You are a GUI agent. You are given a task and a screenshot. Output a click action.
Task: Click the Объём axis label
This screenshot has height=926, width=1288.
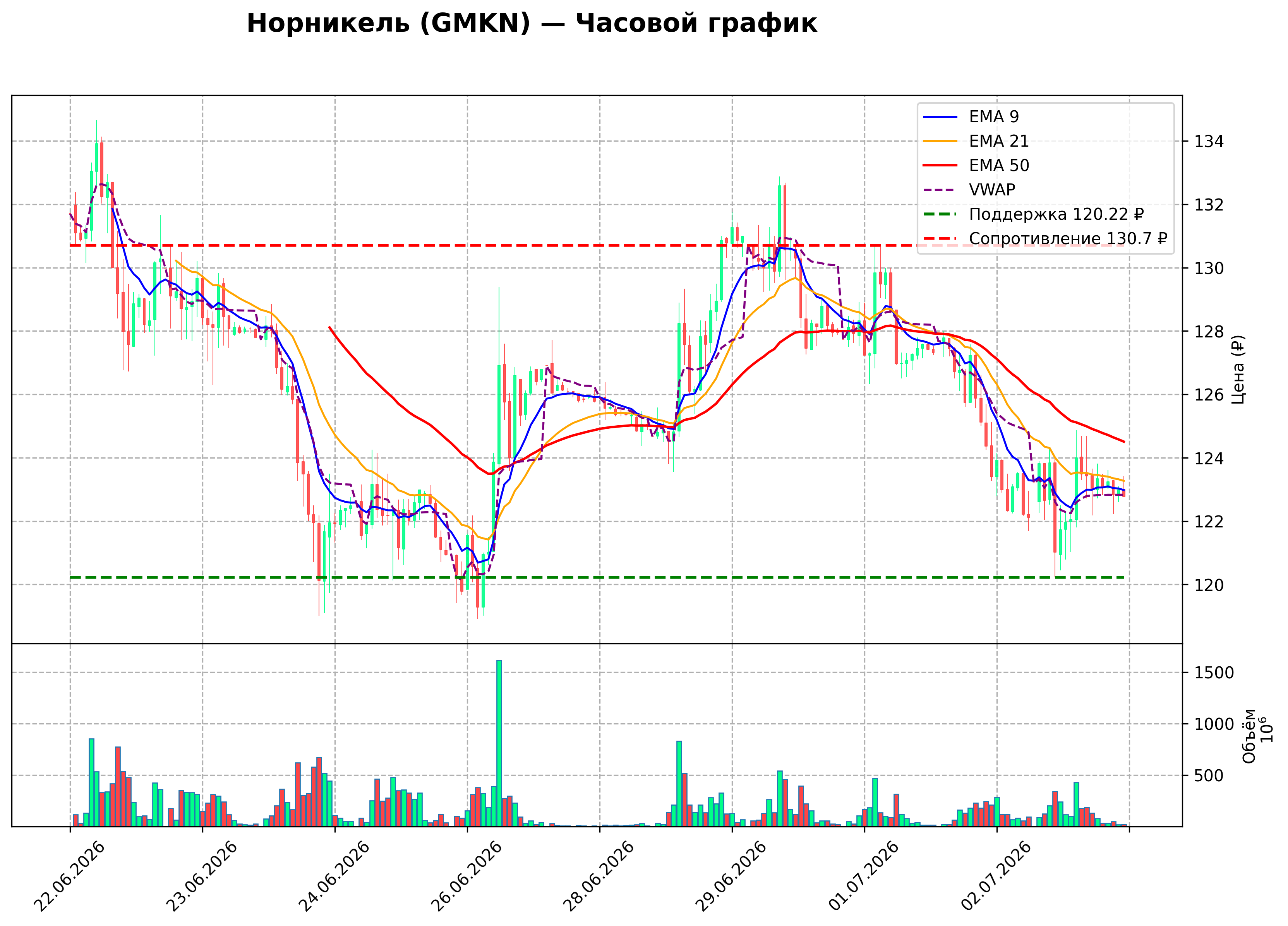point(1249,736)
